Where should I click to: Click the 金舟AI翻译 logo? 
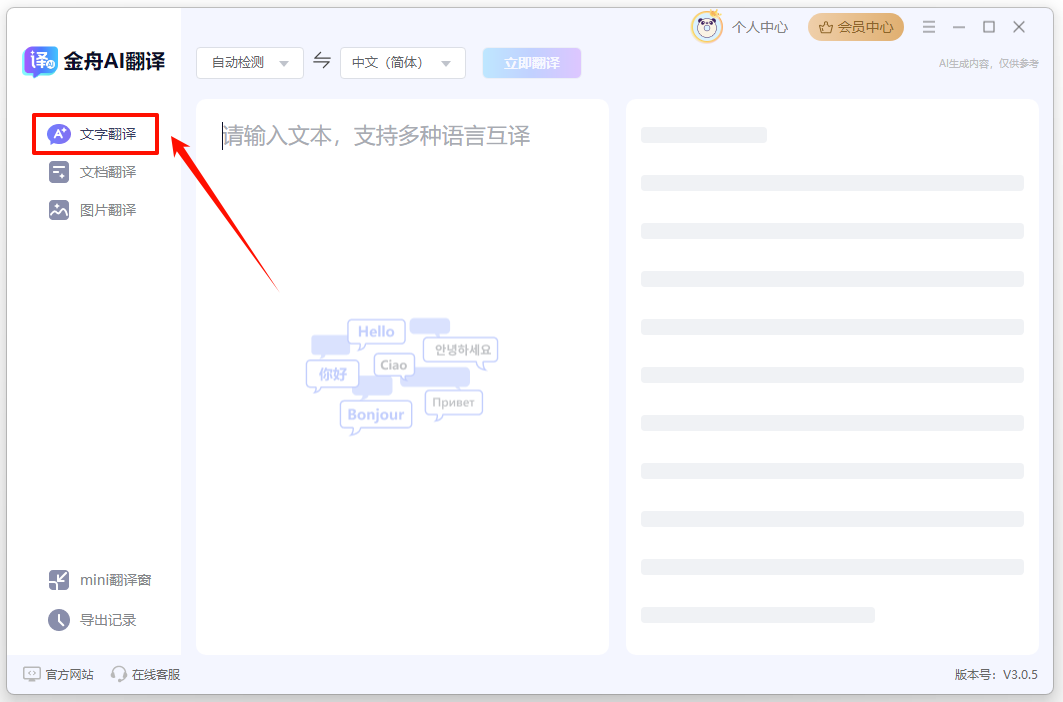(93, 61)
